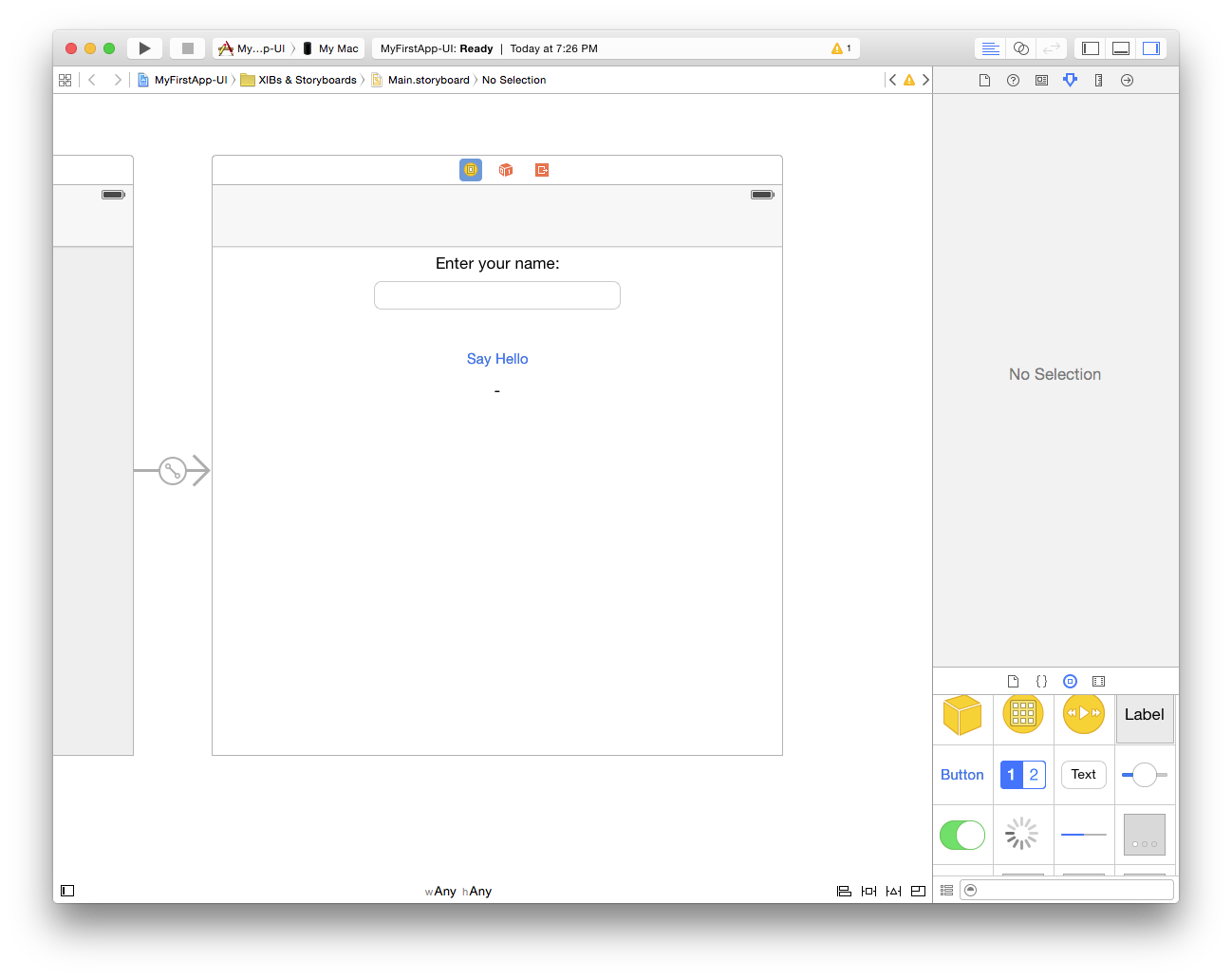Toggle library list view icon
This screenshot has height=979, width=1232.
point(946,890)
